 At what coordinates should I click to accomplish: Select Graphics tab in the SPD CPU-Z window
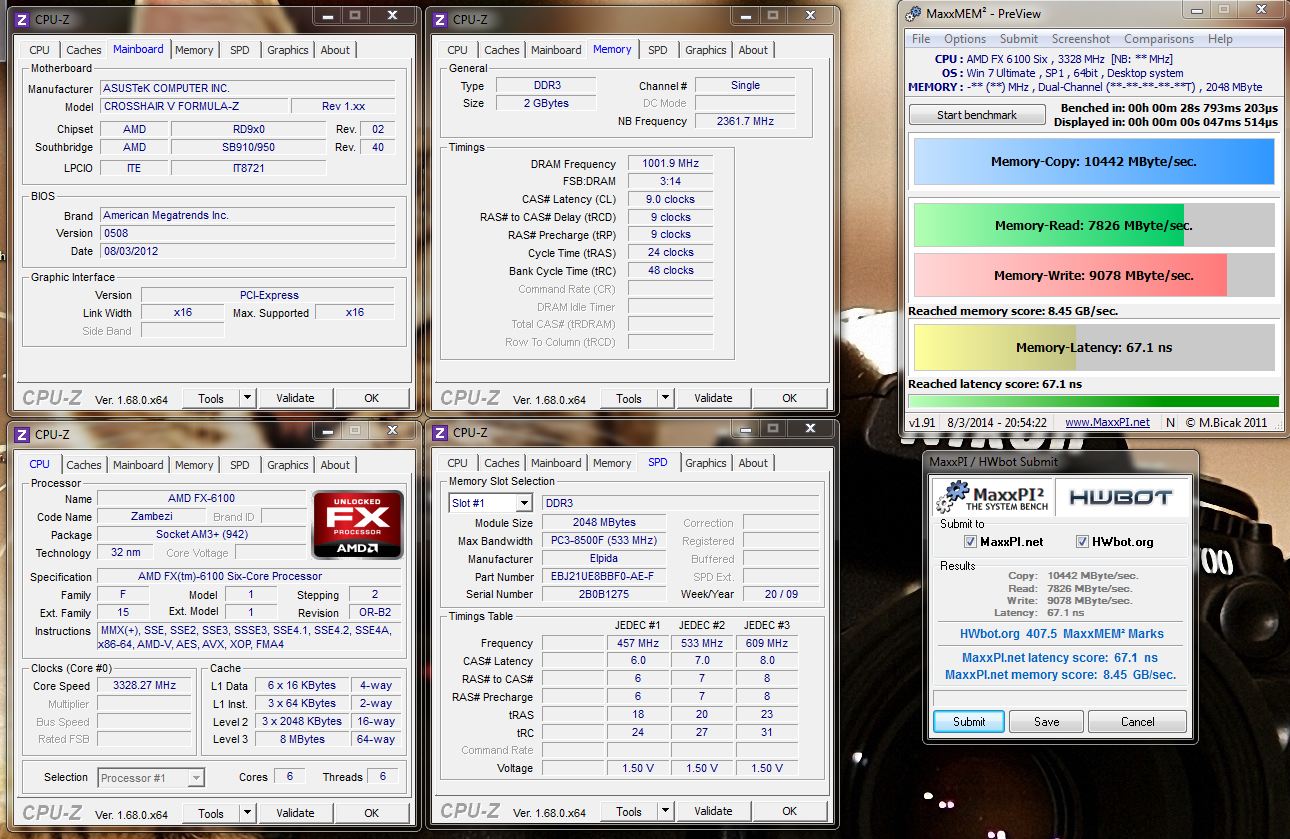(x=706, y=463)
